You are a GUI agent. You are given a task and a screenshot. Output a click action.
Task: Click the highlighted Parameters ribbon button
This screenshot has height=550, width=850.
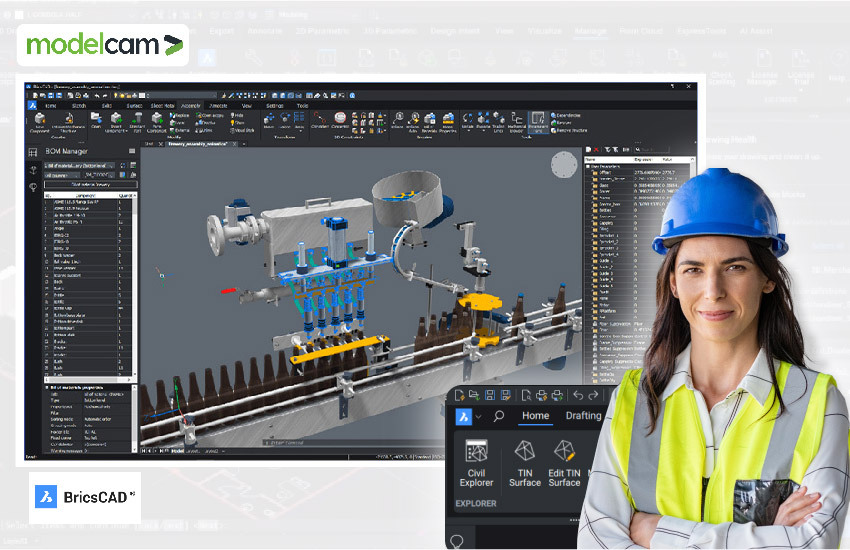(538, 122)
